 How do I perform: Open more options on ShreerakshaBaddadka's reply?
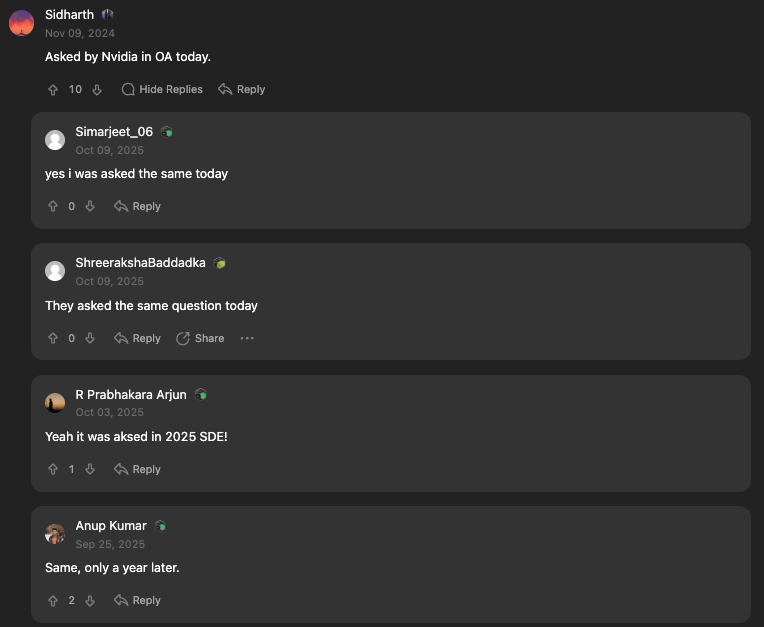(247, 338)
